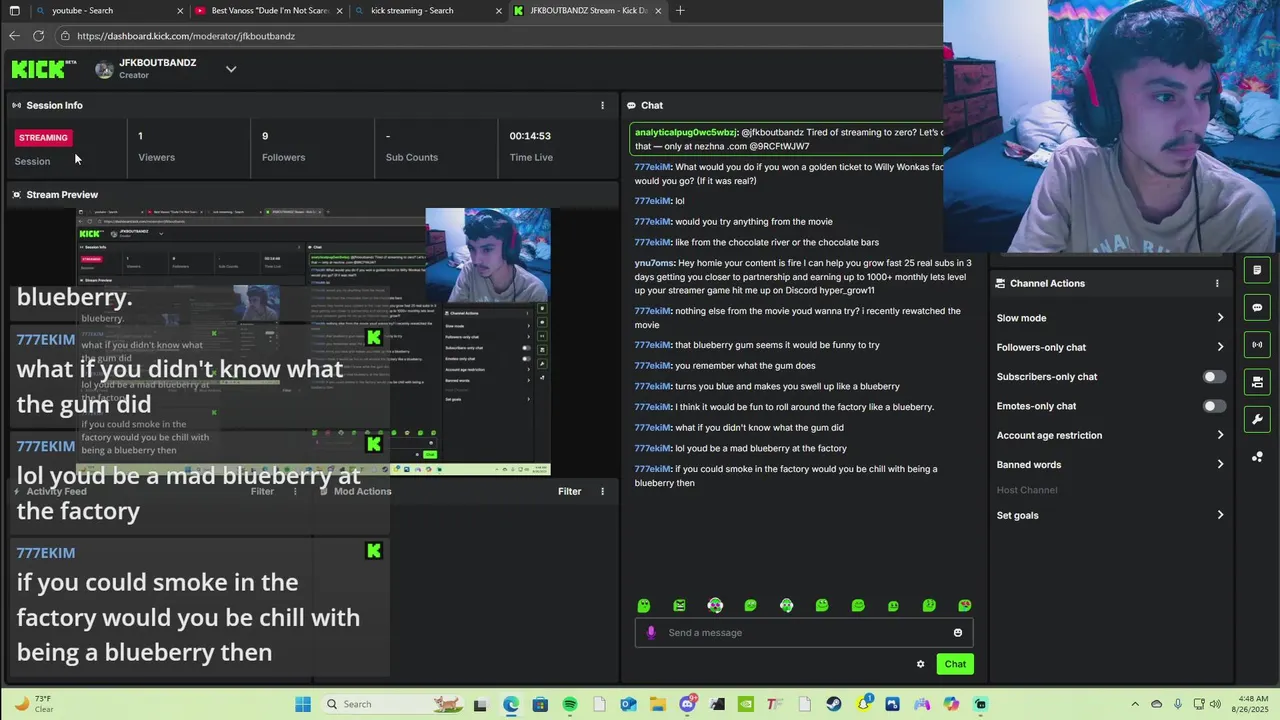Click the Time Live value 00:14:53

tap(530, 136)
